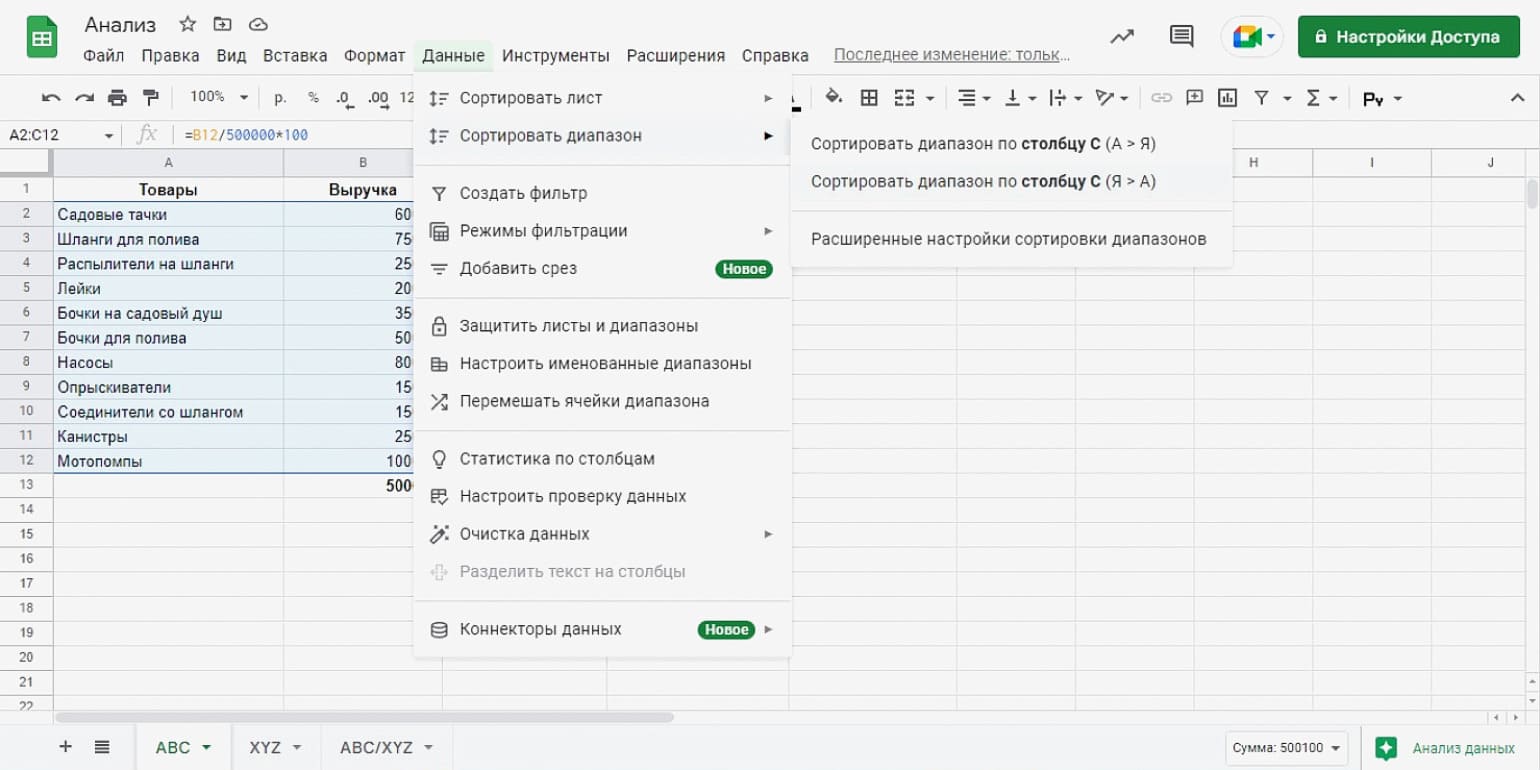Open the Последнее изменение link

[x=952, y=55]
